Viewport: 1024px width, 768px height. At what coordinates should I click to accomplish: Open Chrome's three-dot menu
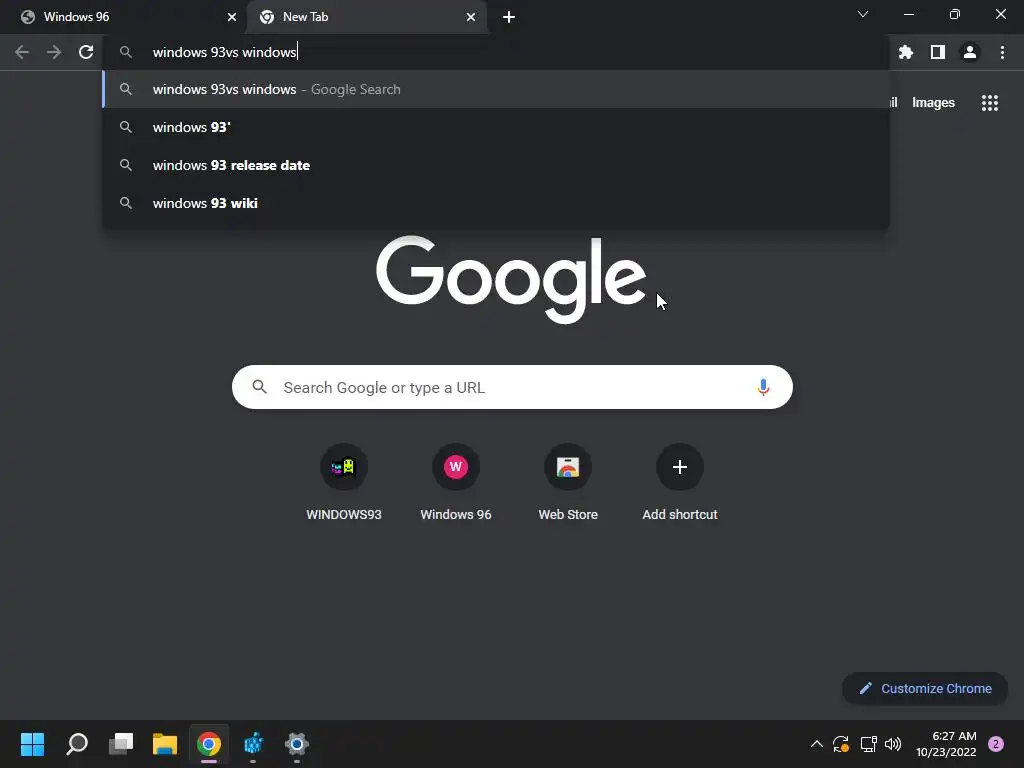pyautogui.click(x=1002, y=52)
